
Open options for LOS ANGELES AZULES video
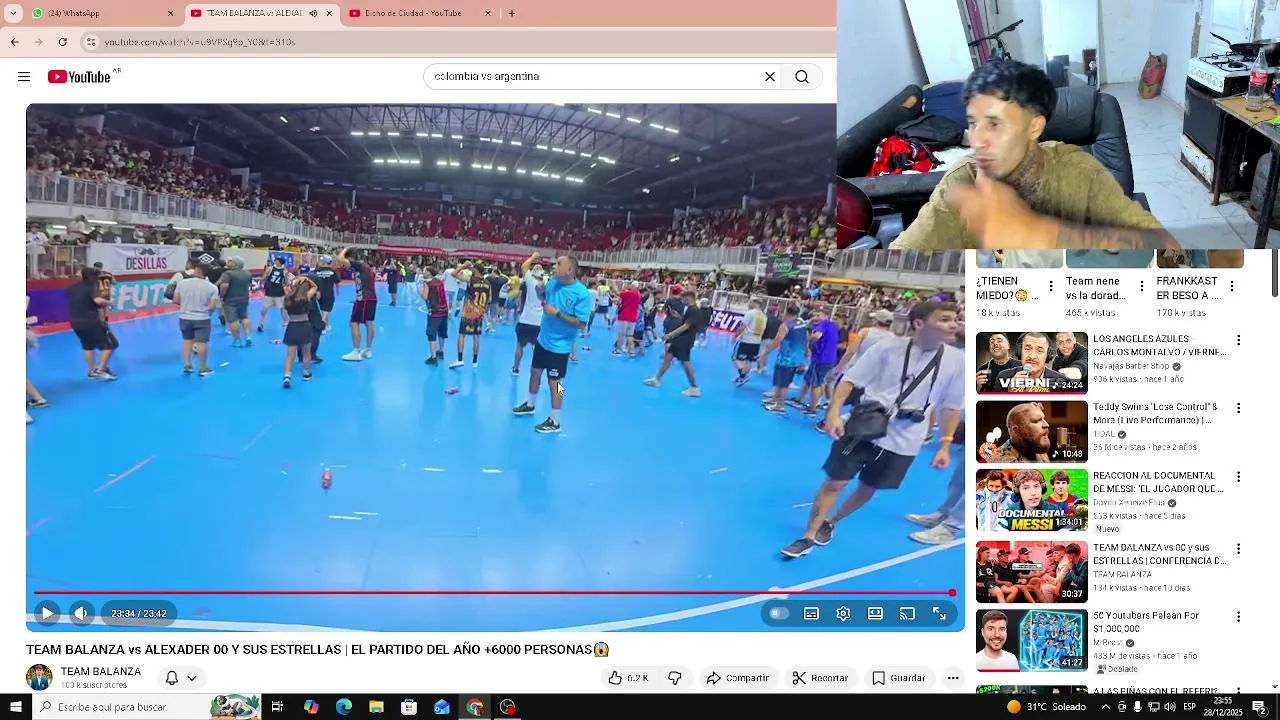coord(1238,341)
